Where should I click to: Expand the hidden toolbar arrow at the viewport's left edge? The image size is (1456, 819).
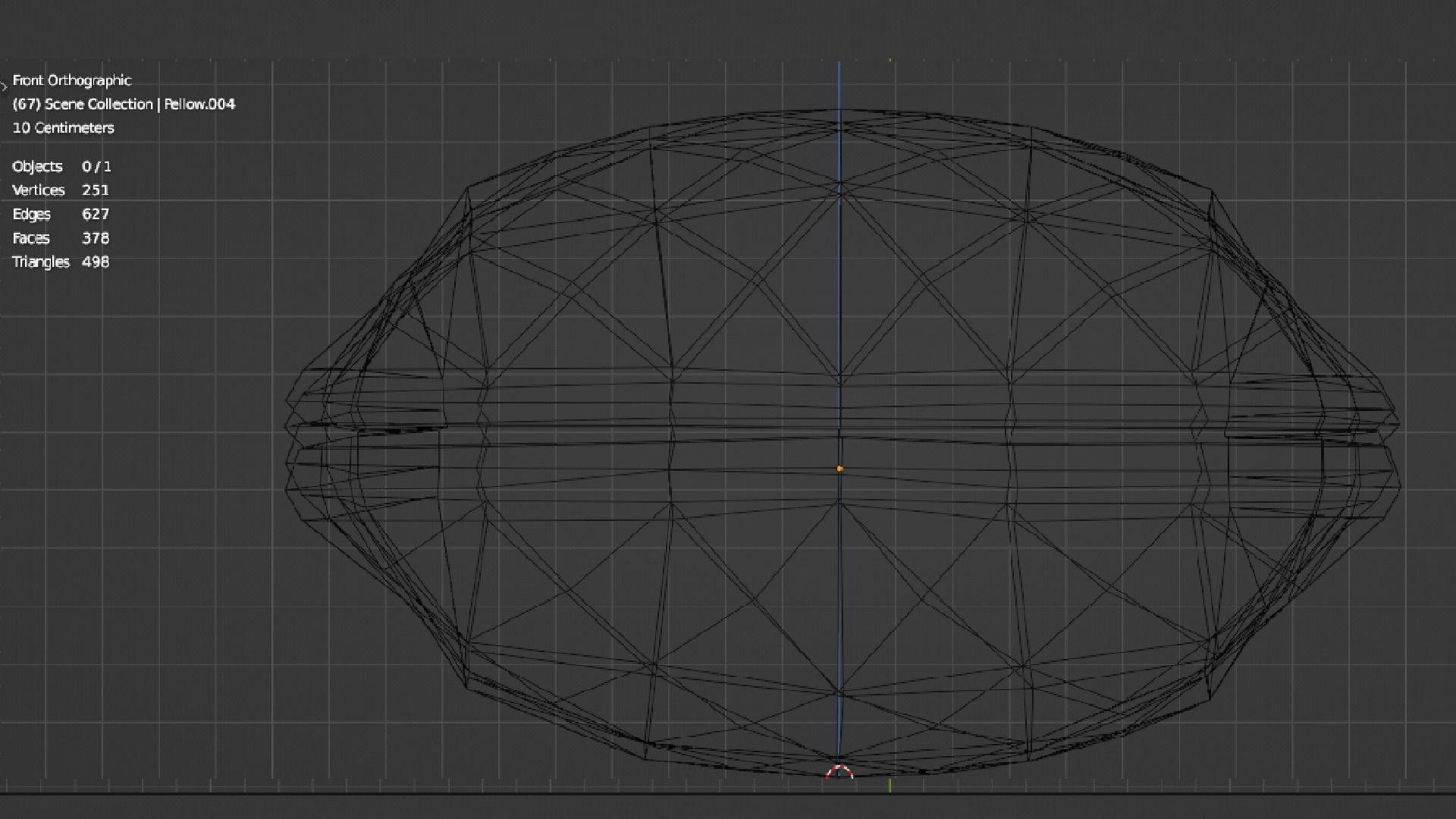click(4, 86)
